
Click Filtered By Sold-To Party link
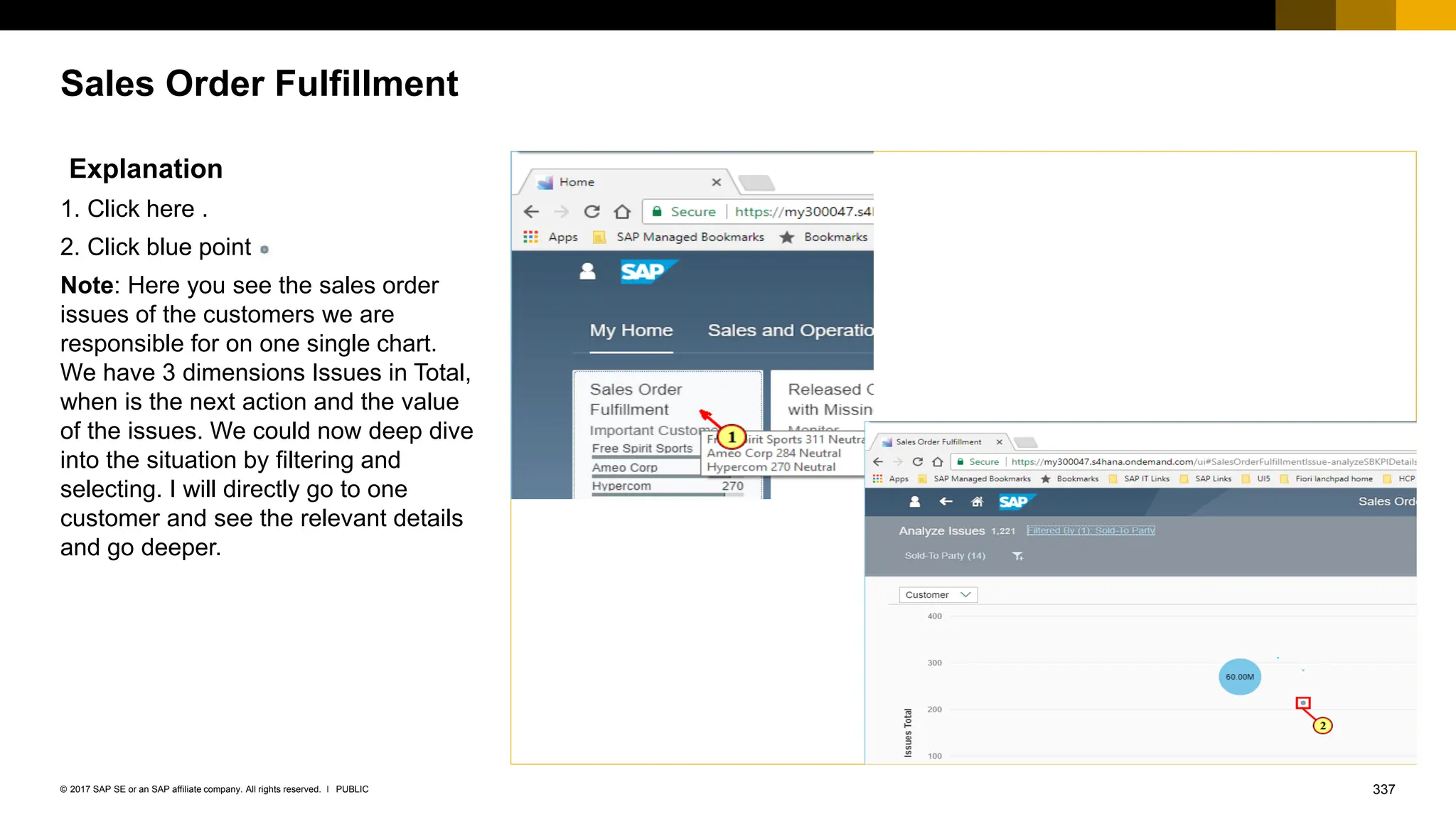click(1091, 530)
